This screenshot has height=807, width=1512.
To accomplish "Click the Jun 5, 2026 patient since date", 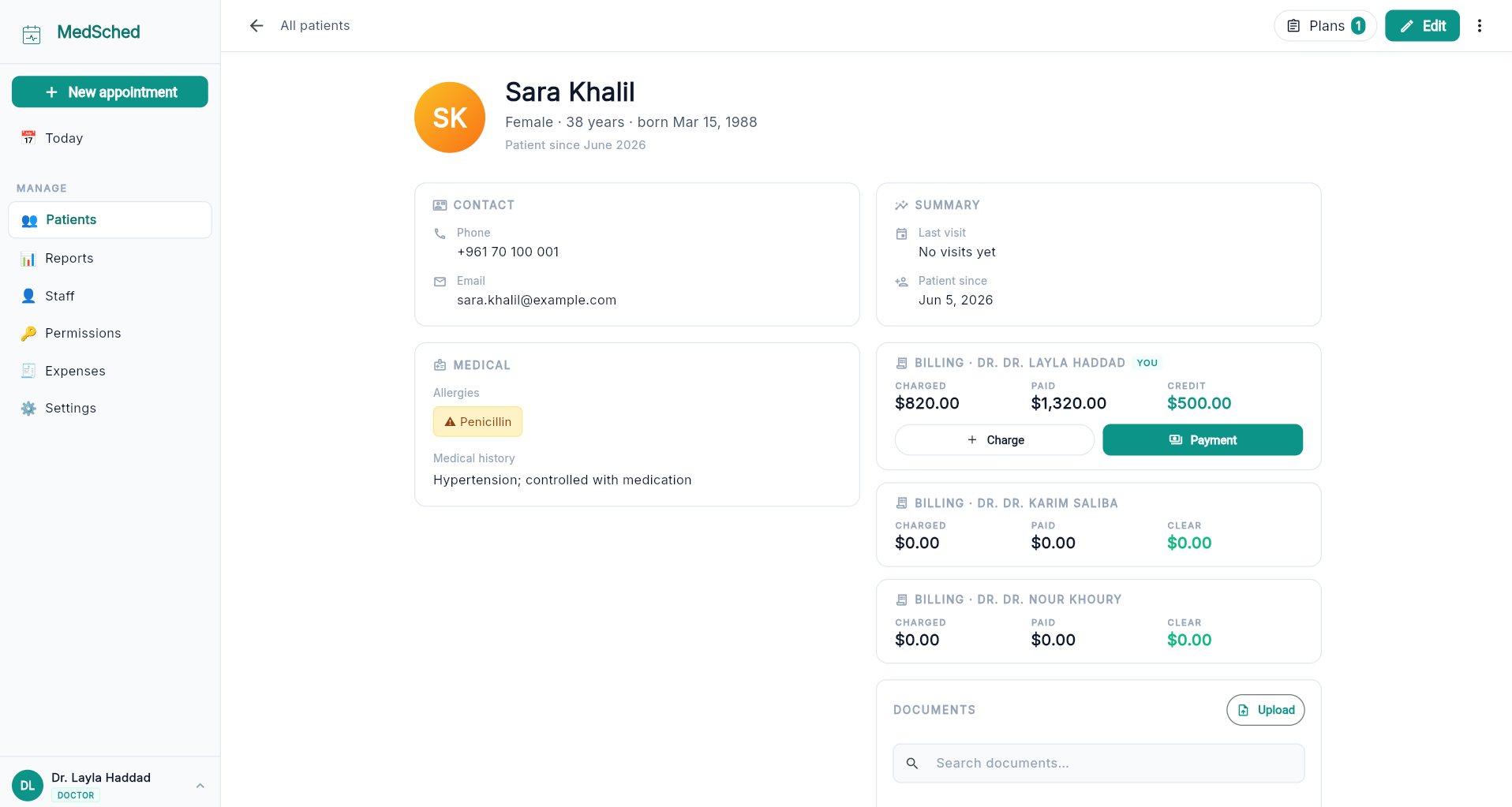I will 956,301.
